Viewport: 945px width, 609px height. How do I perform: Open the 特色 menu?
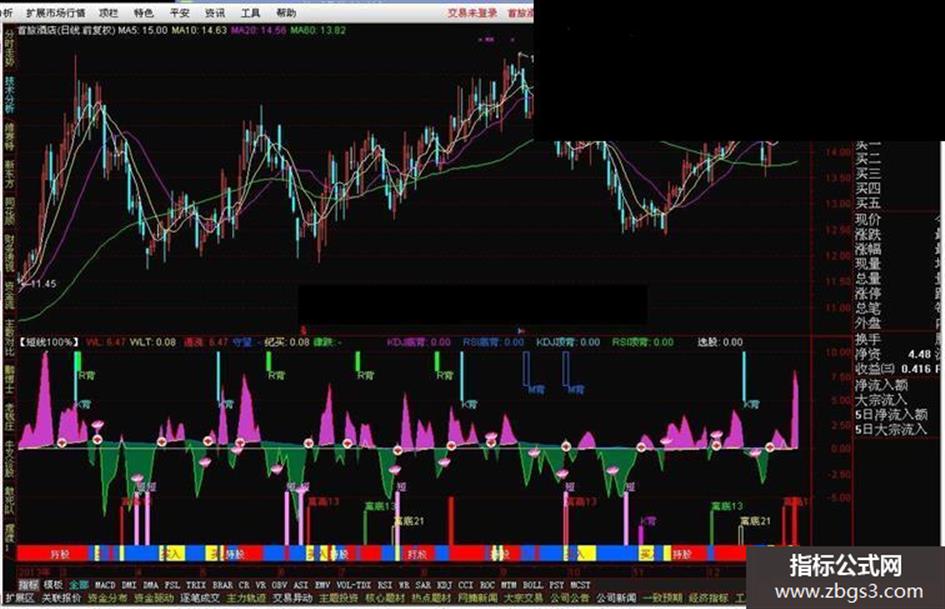143,13
